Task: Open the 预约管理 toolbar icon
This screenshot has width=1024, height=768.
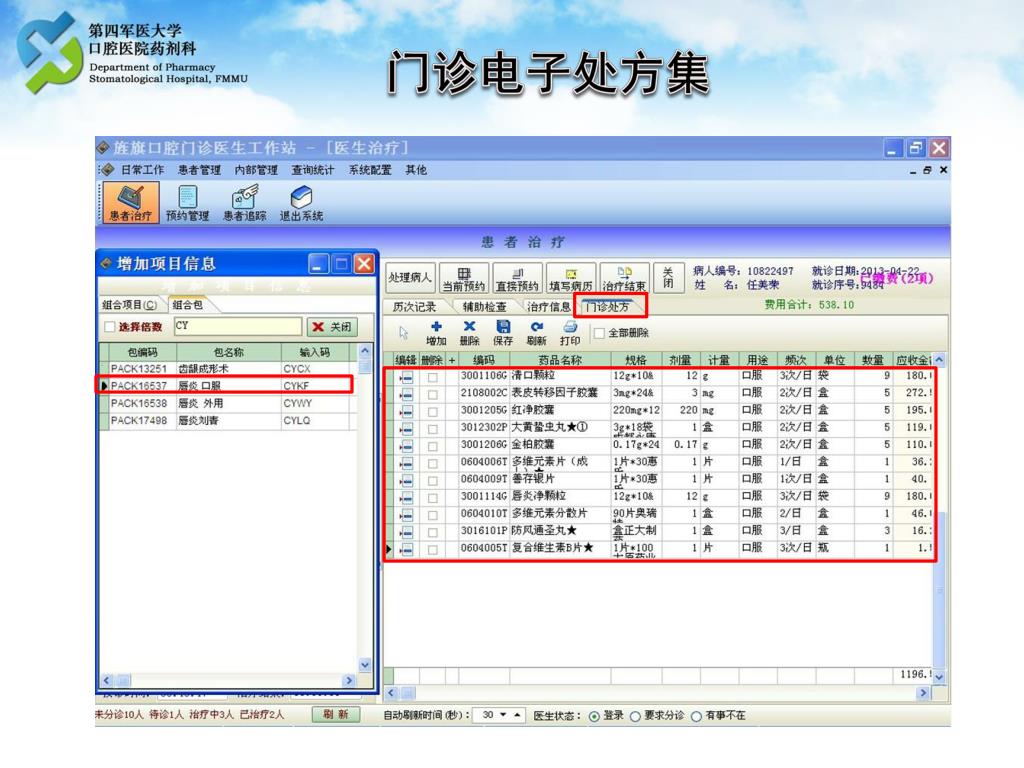Action: pos(187,202)
